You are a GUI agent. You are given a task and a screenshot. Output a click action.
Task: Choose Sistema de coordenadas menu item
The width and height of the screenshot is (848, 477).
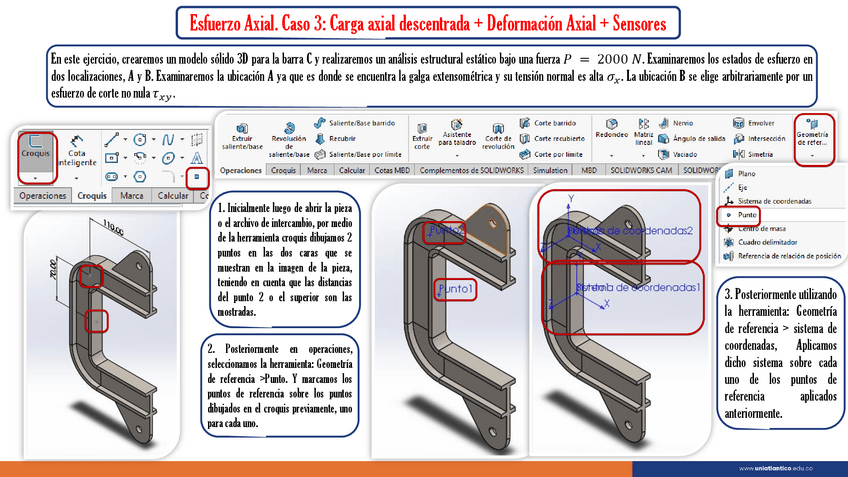pyautogui.click(x=768, y=201)
